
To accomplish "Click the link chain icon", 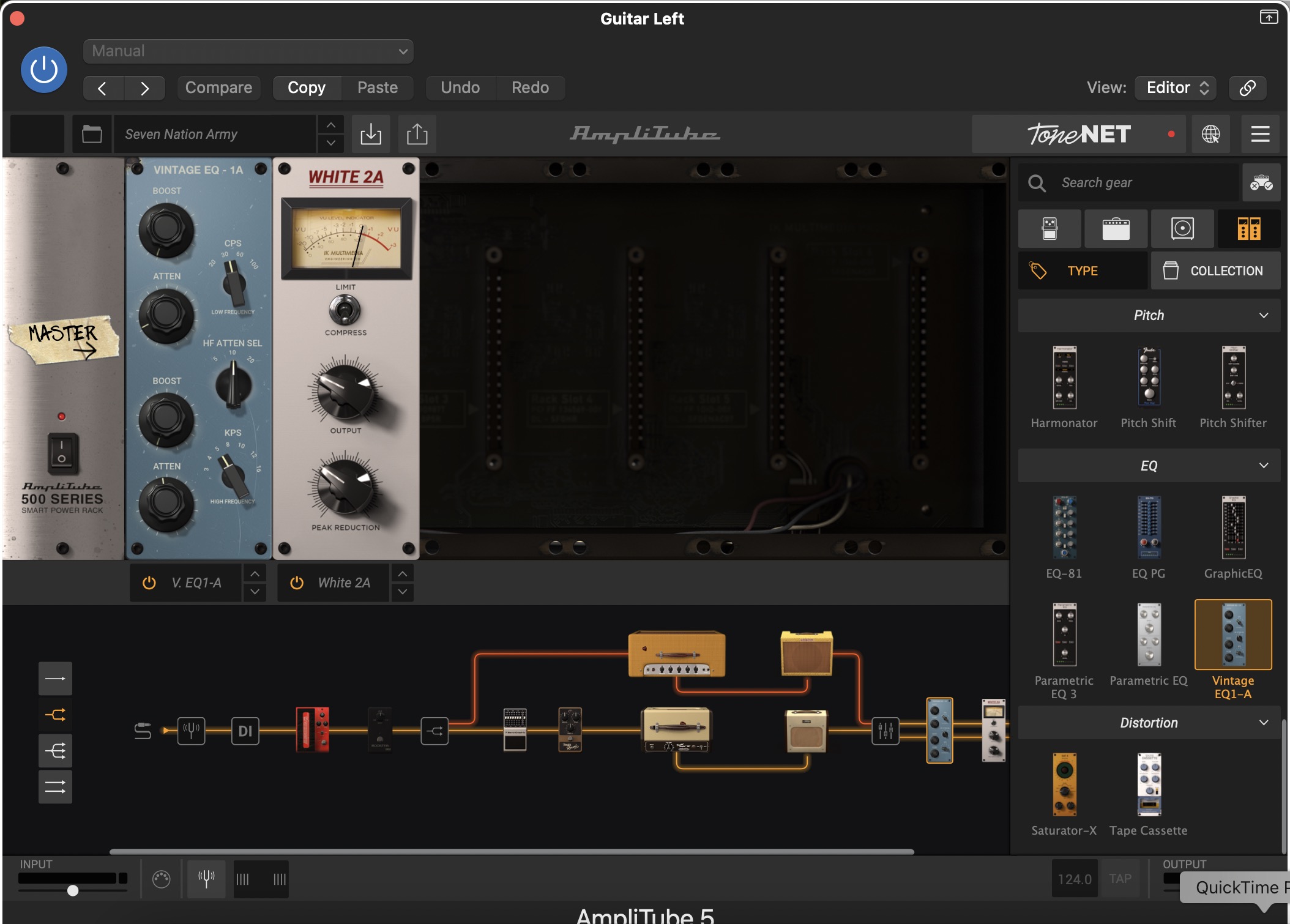I will (1247, 88).
